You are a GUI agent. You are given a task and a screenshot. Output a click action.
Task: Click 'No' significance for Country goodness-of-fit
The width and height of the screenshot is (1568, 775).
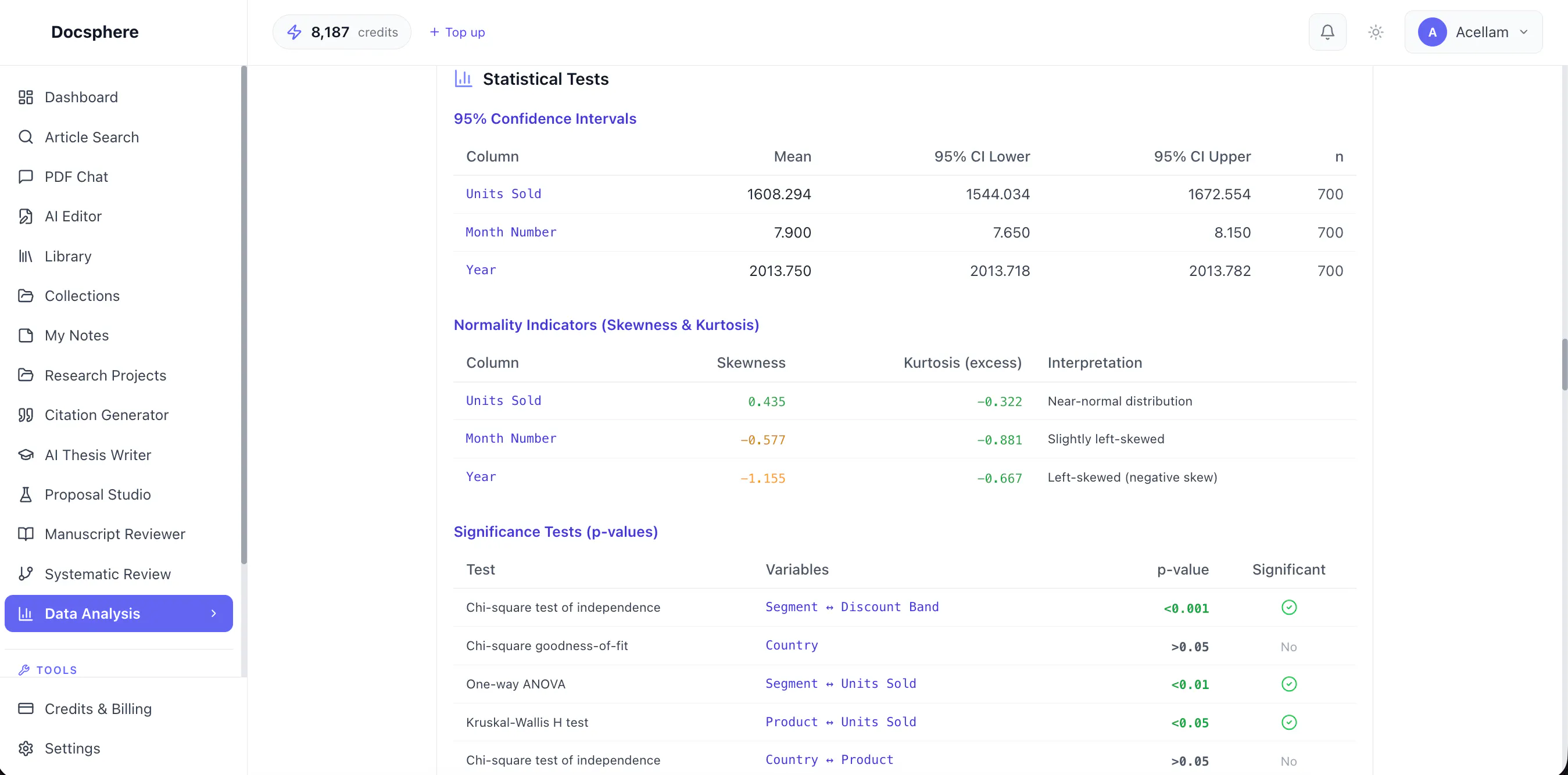1288,647
